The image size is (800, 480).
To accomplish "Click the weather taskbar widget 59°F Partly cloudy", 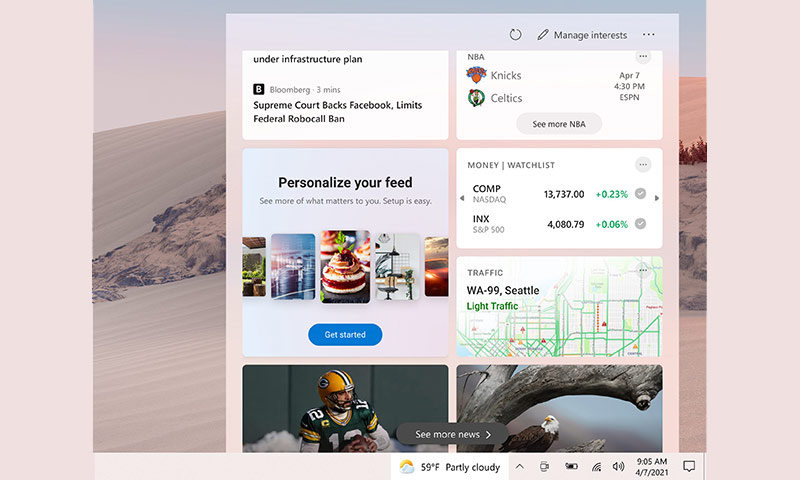I will click(x=449, y=467).
